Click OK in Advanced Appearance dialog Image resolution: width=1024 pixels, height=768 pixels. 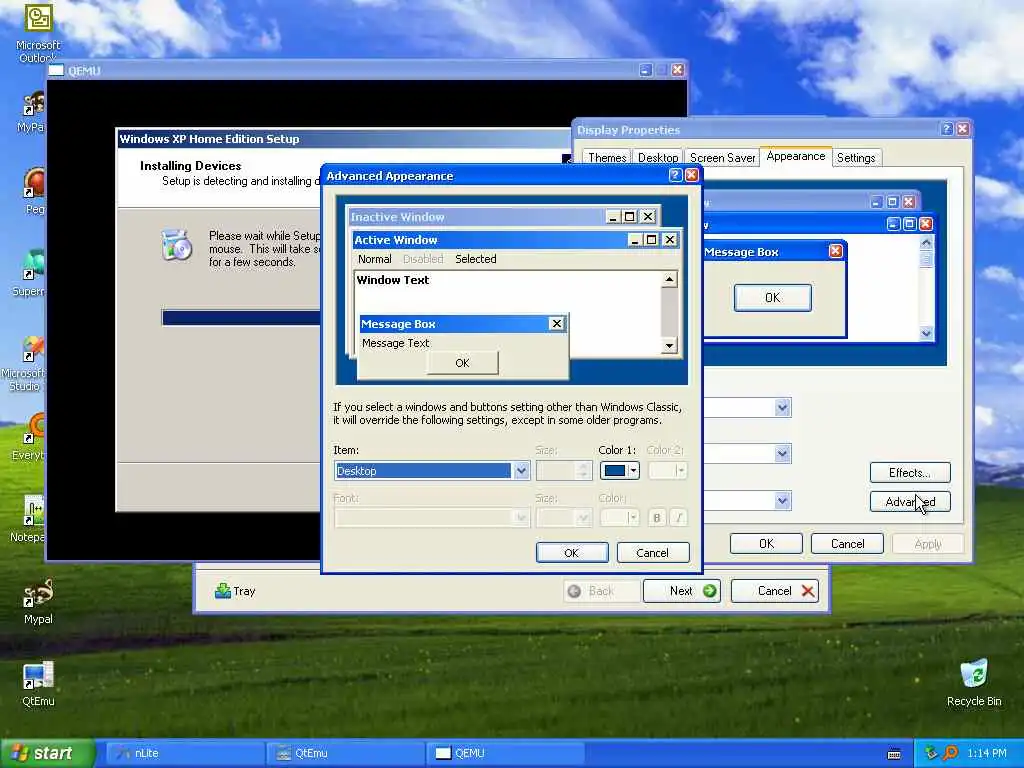(571, 552)
